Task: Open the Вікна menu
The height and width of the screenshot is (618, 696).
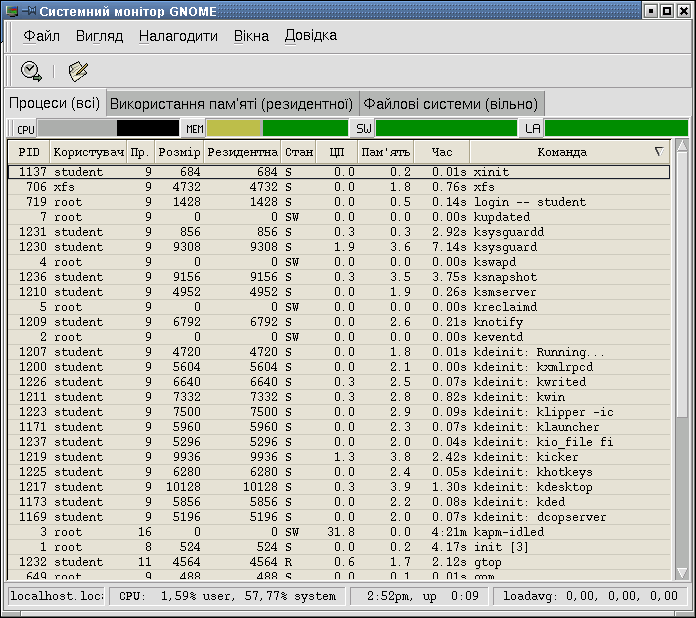Action: (x=251, y=36)
